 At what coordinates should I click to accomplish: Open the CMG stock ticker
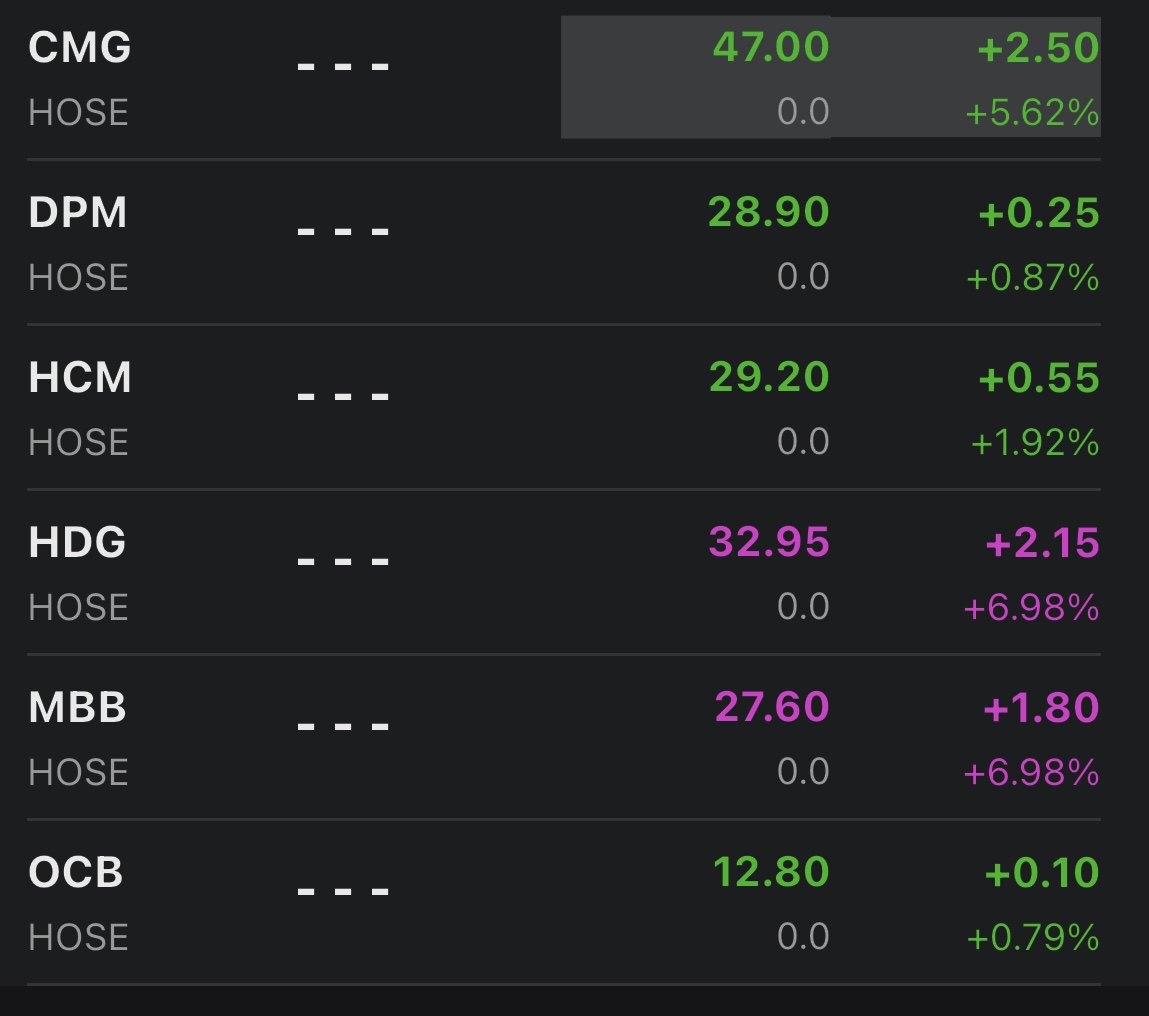[79, 48]
